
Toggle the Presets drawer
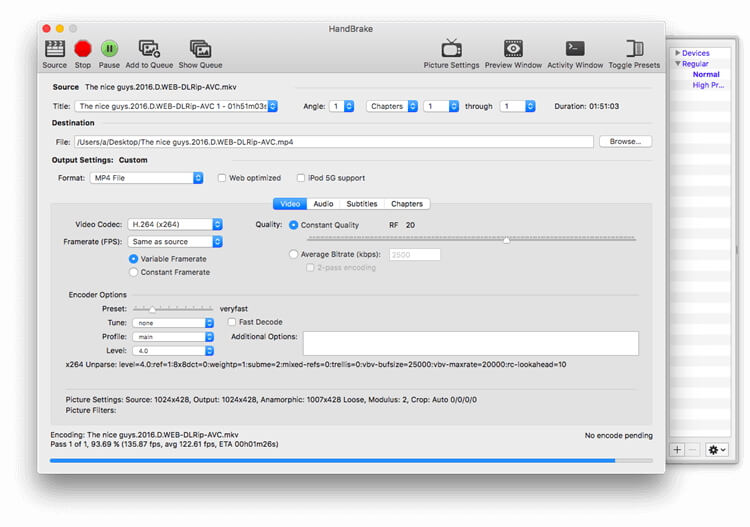coord(634,48)
